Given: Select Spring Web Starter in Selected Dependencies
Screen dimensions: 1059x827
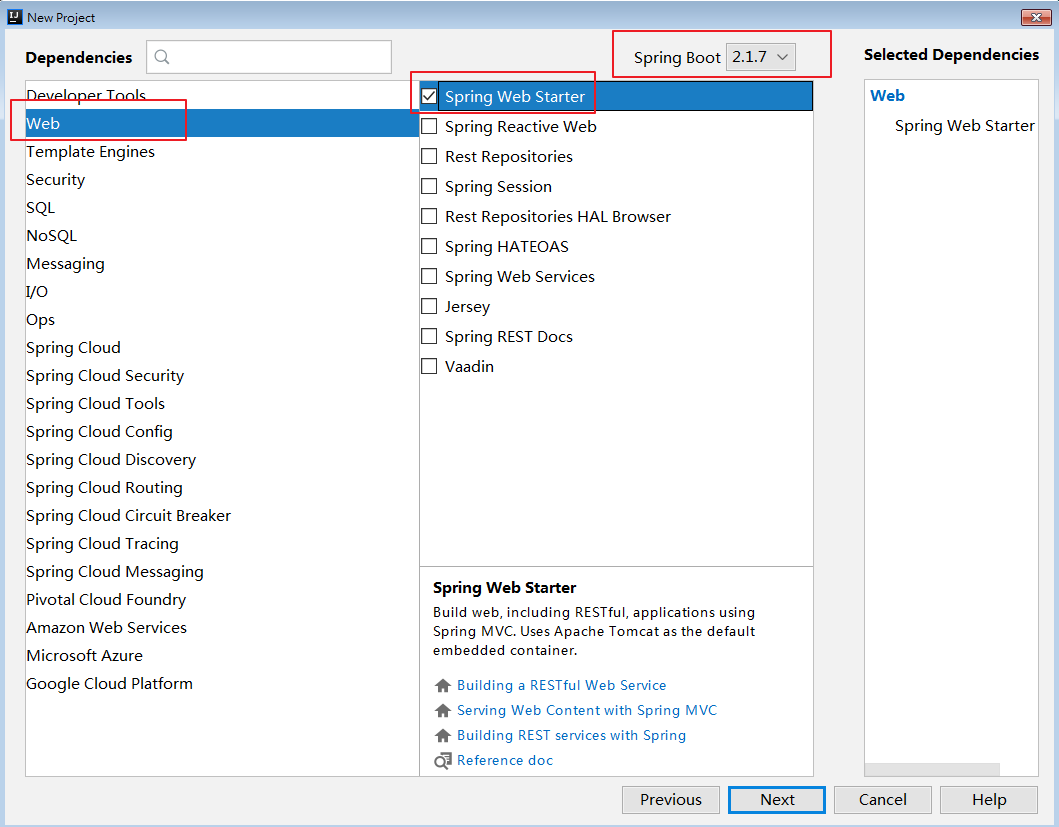Looking at the screenshot, I should click(x=964, y=126).
